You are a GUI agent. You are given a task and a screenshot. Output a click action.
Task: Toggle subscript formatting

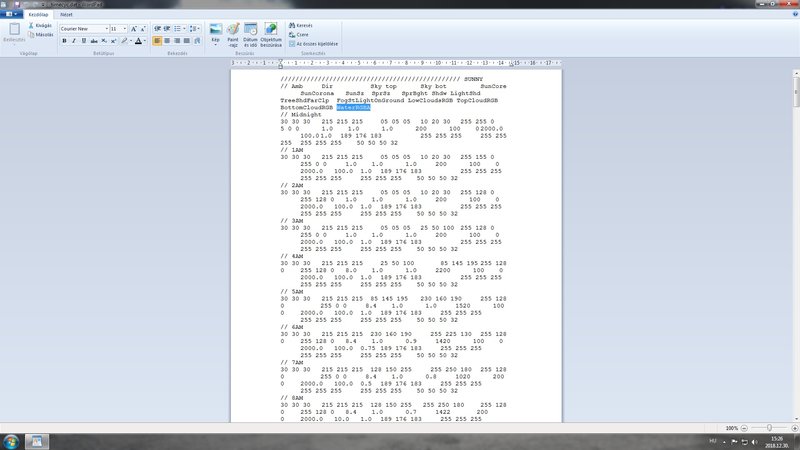tap(104, 41)
